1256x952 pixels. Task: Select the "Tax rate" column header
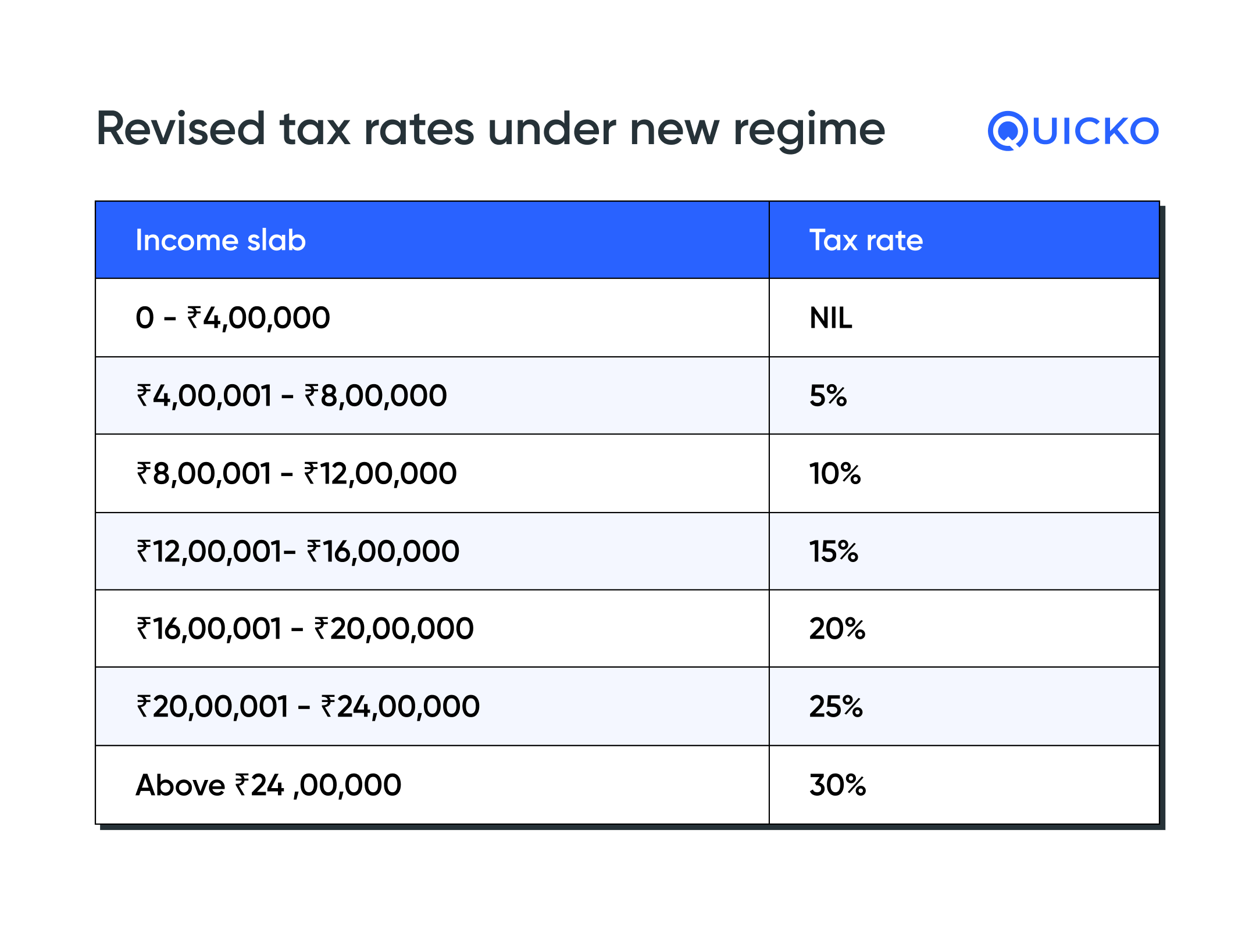click(866, 240)
